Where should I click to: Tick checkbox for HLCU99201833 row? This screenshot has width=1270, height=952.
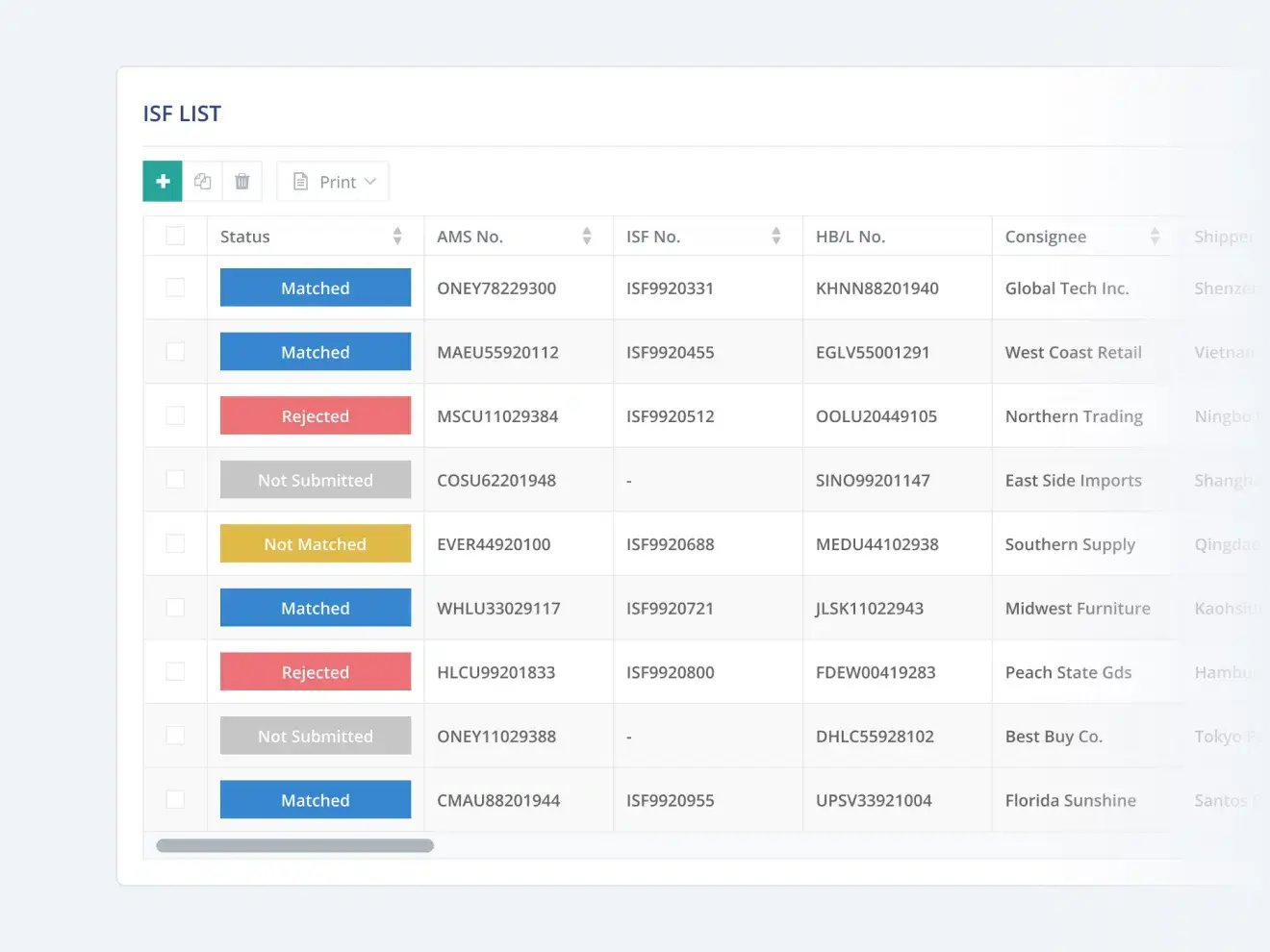175,671
